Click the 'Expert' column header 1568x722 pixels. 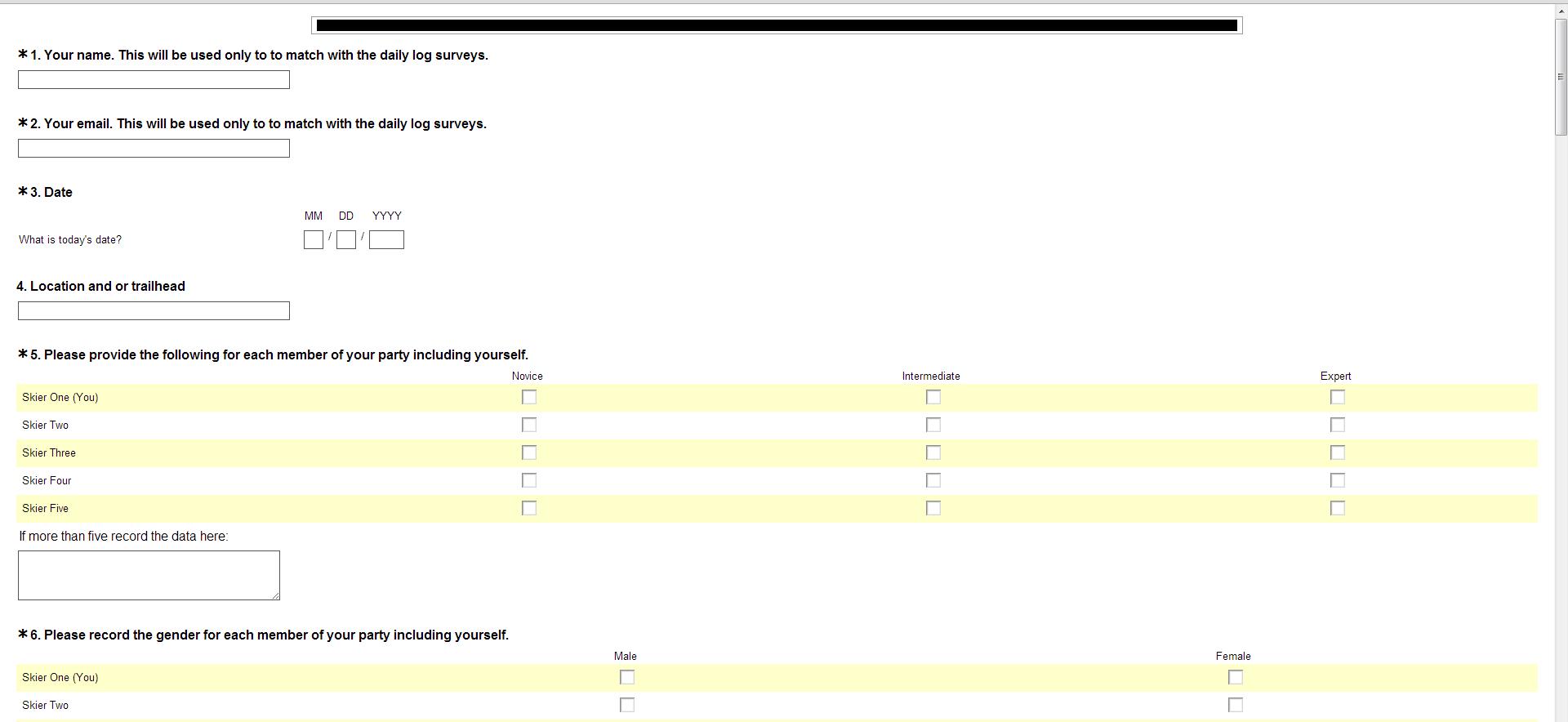(1336, 377)
